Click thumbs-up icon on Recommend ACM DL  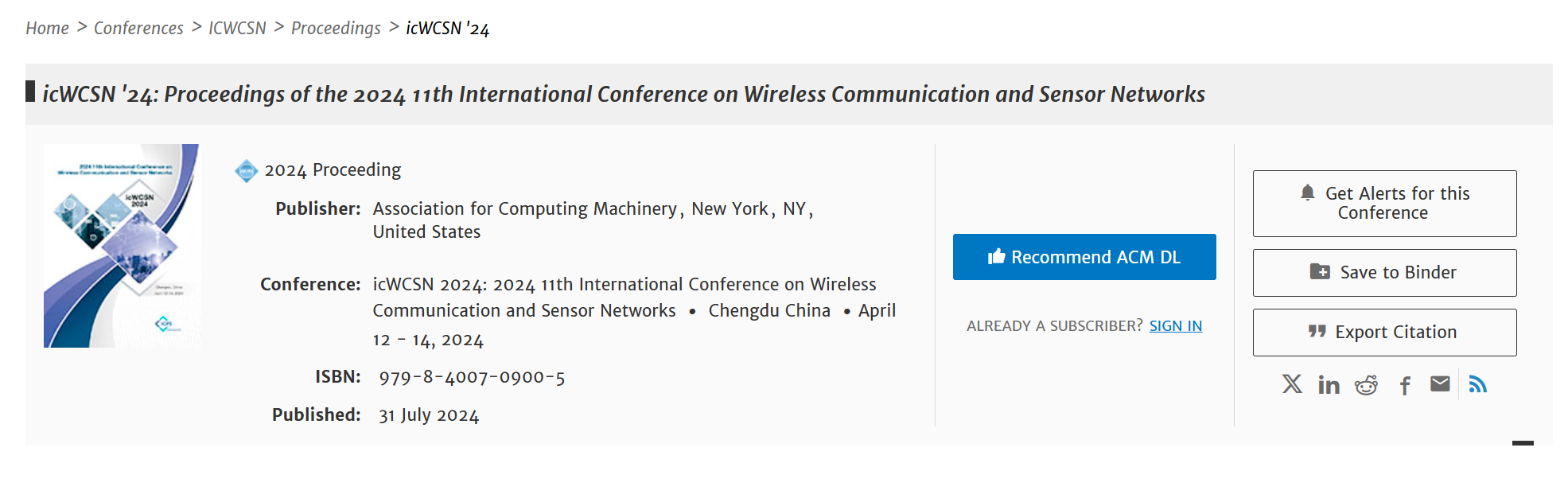coord(996,256)
